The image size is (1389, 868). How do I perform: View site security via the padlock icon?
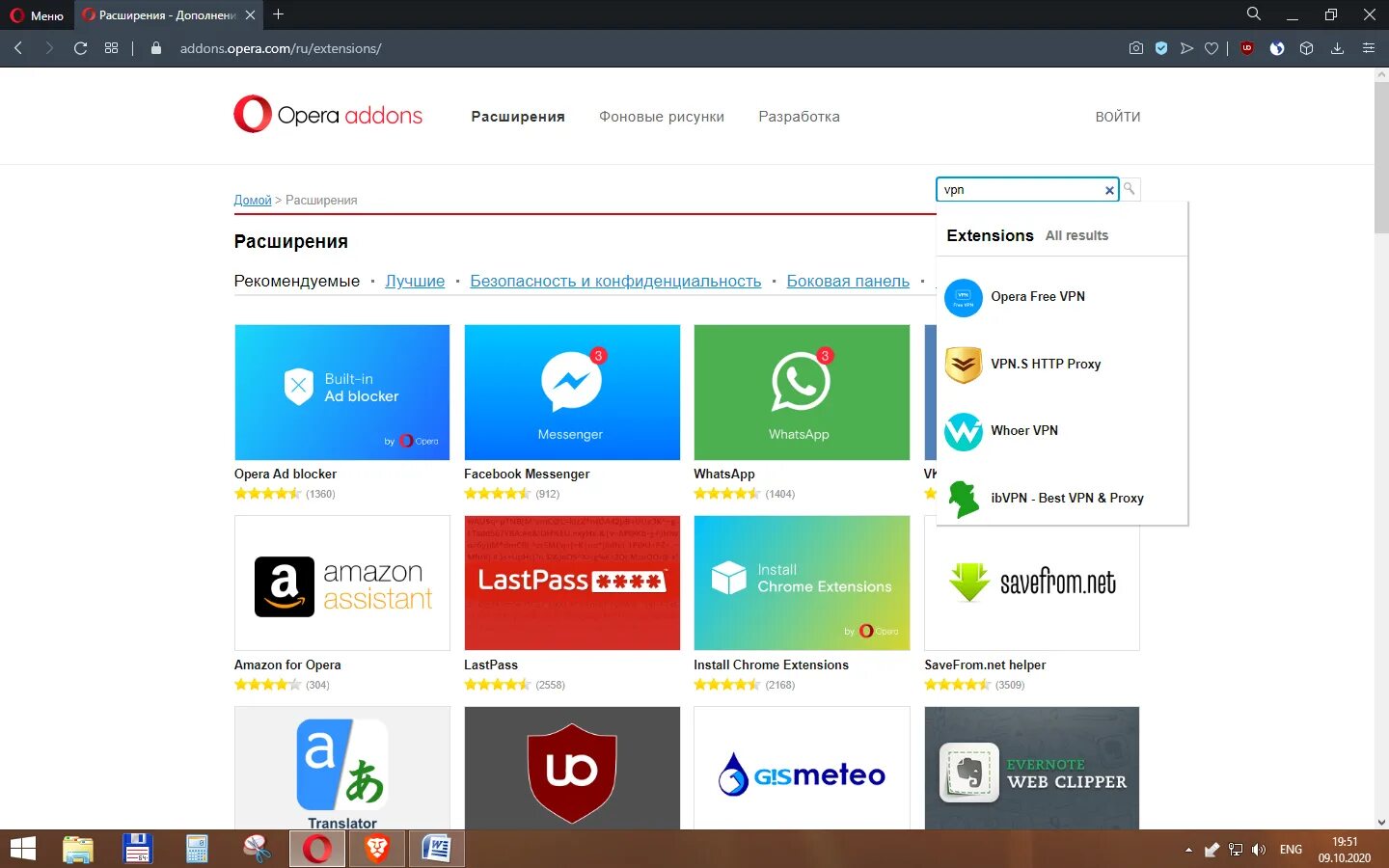click(156, 48)
